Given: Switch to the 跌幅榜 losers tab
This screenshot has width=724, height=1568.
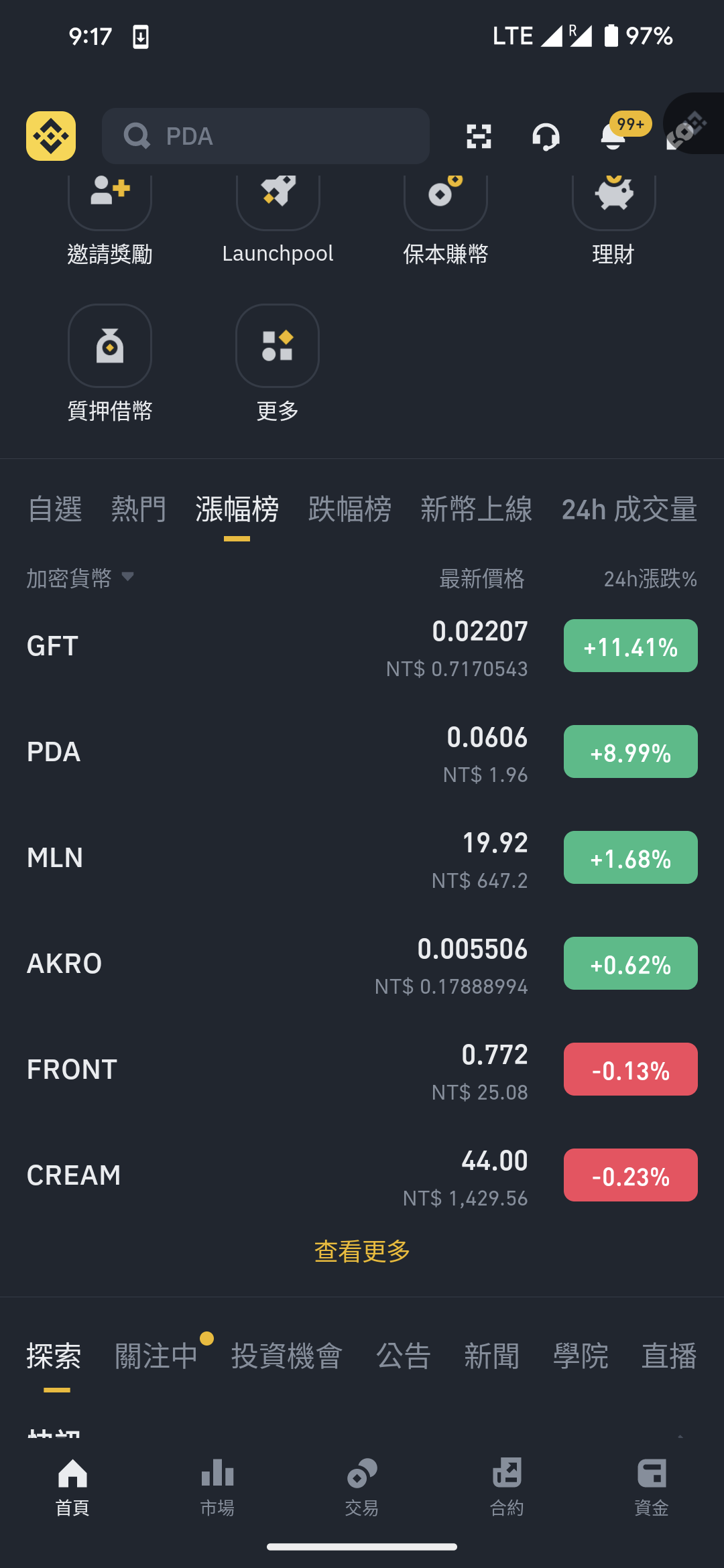Looking at the screenshot, I should coord(350,509).
